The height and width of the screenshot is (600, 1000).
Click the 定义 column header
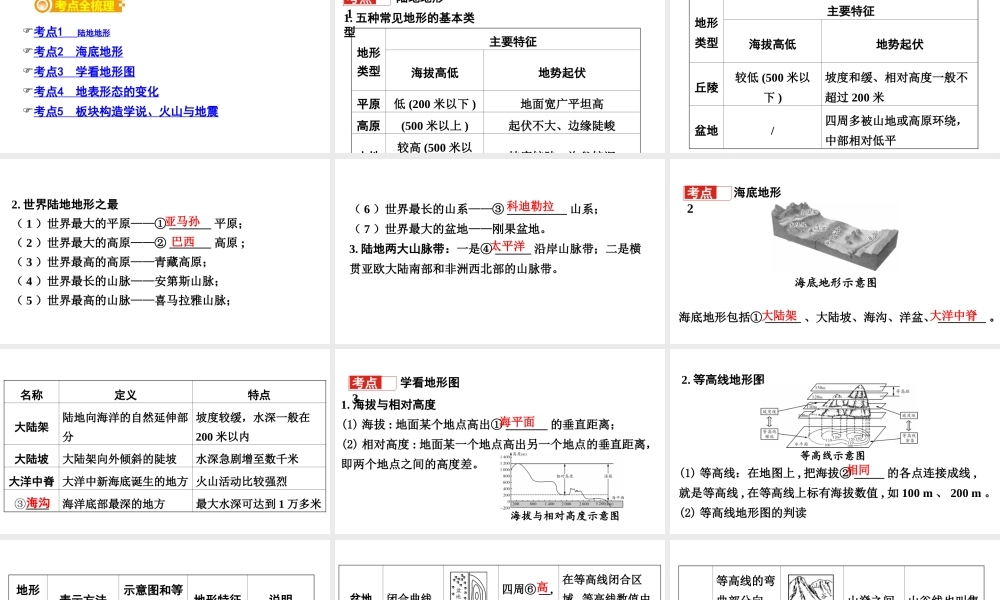(x=126, y=395)
